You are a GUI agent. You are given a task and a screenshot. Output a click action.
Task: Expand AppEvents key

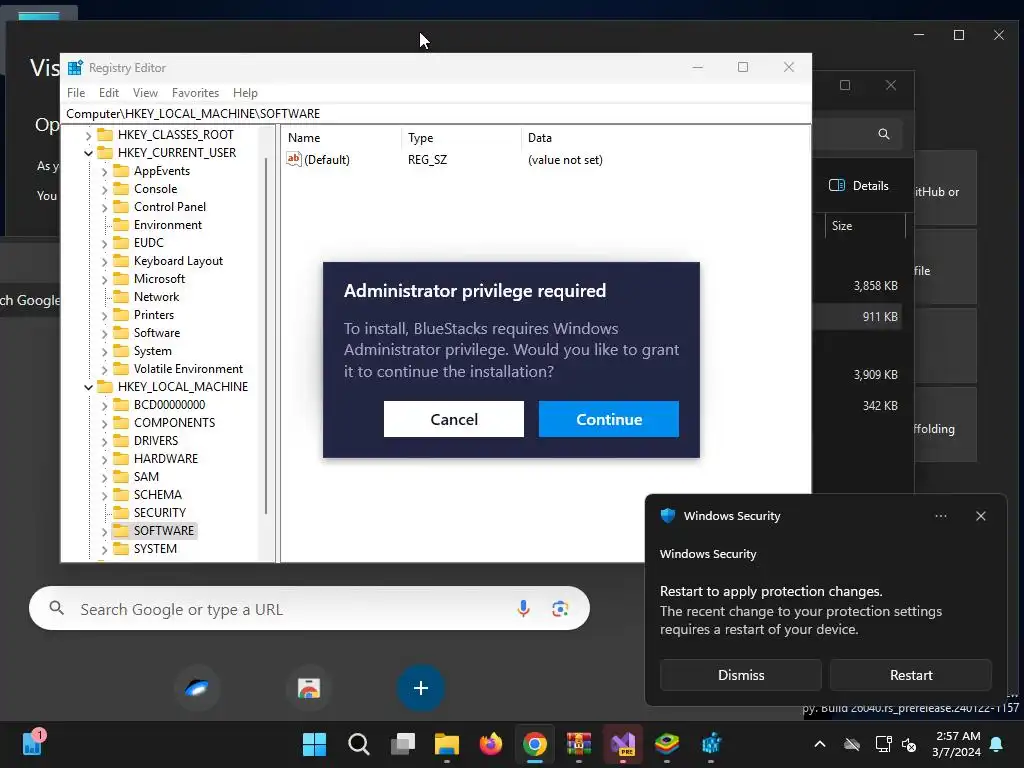click(104, 172)
